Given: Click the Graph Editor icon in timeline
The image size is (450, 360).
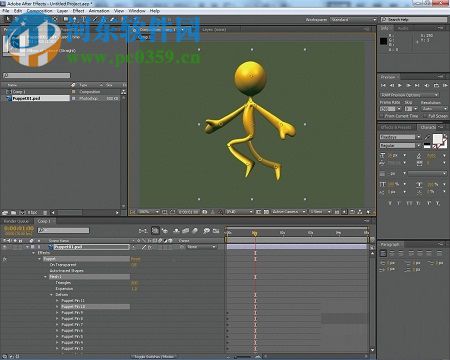Looking at the screenshot, I should (216, 231).
